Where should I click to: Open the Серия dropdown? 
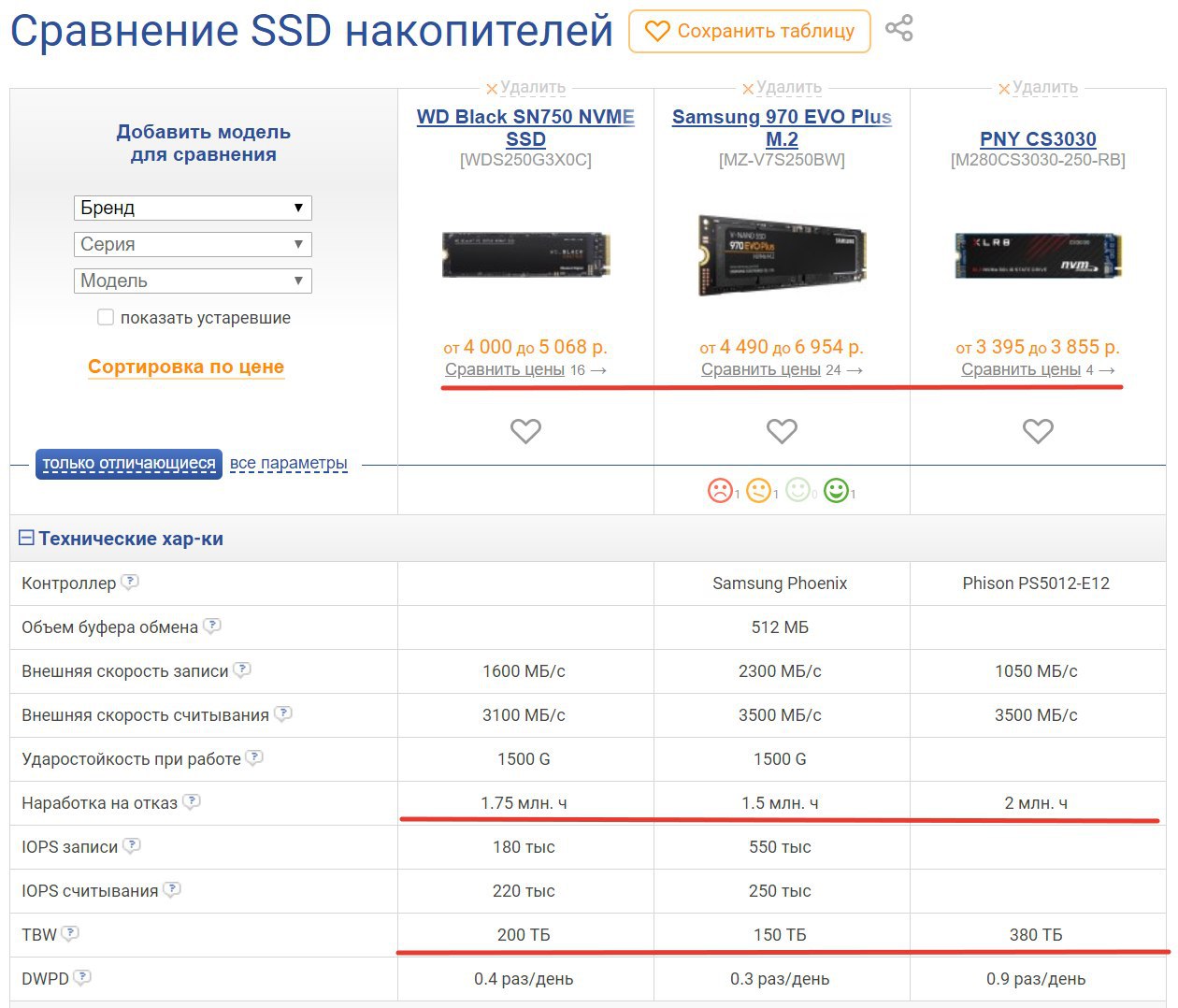[x=193, y=244]
